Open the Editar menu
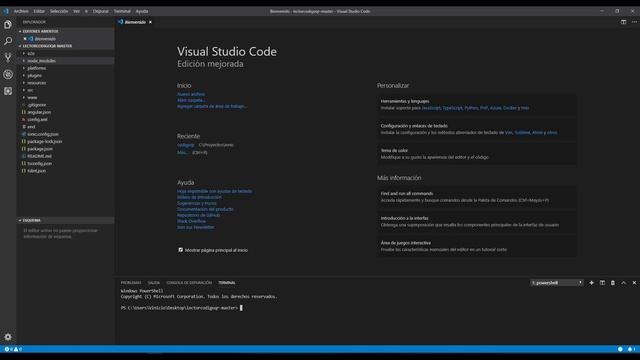The image size is (640, 360). [x=39, y=11]
